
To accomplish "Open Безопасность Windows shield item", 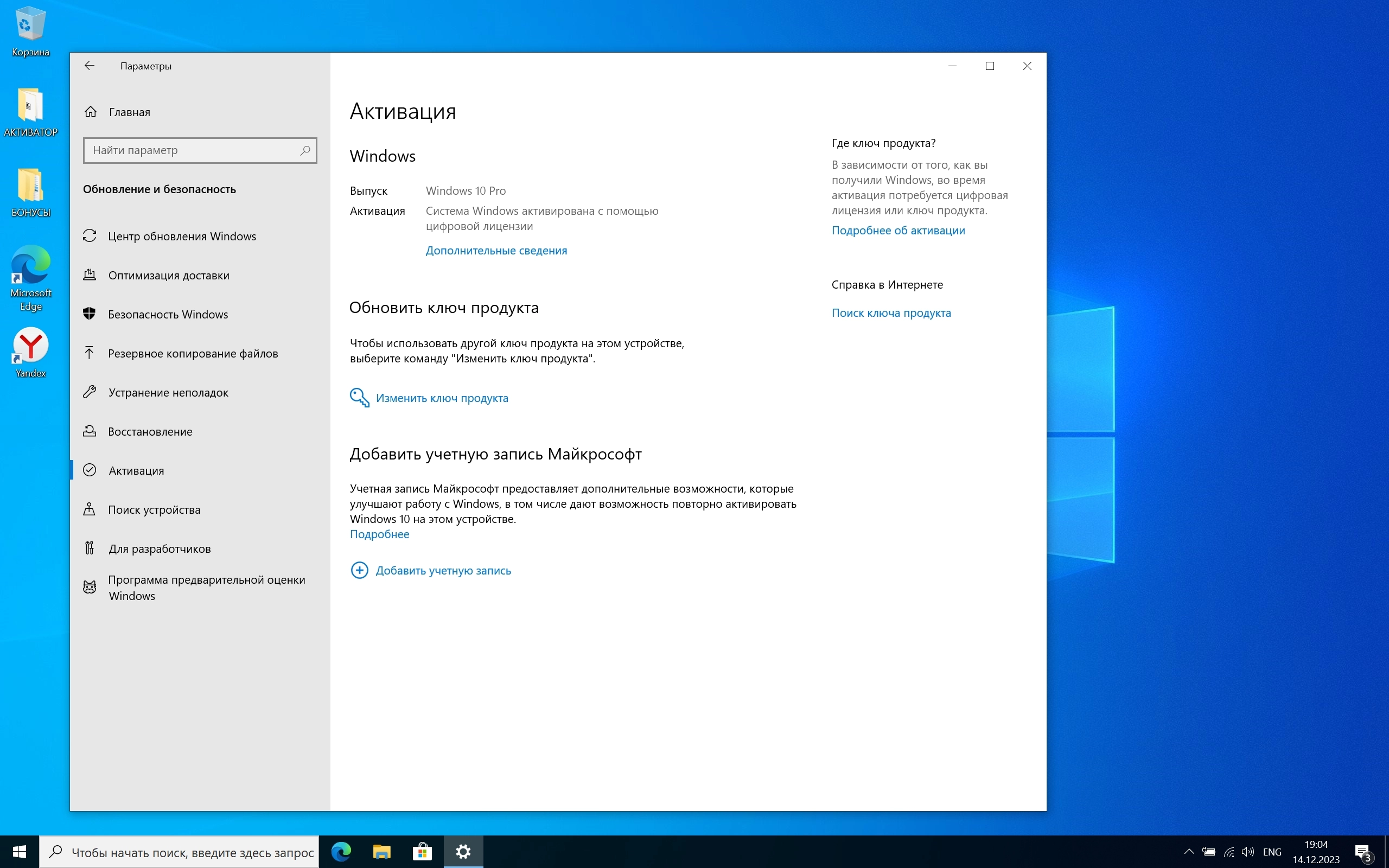I will click(x=168, y=315).
